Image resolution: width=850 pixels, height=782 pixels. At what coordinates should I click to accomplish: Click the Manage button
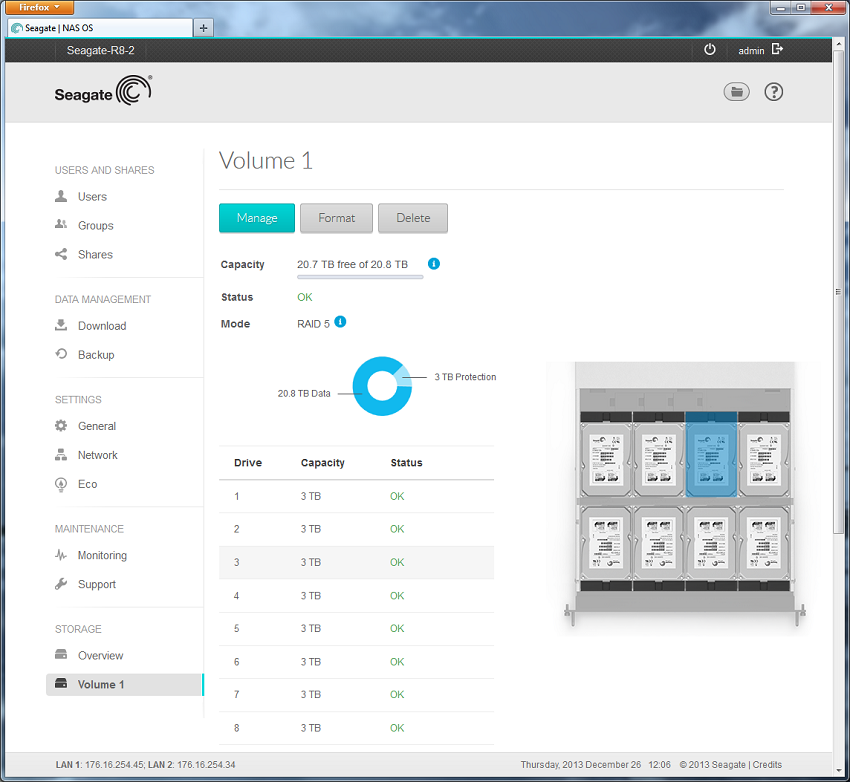pos(257,218)
